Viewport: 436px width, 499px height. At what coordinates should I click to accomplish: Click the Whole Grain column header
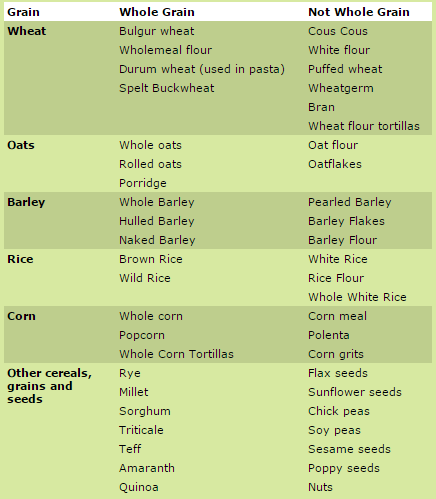[157, 12]
